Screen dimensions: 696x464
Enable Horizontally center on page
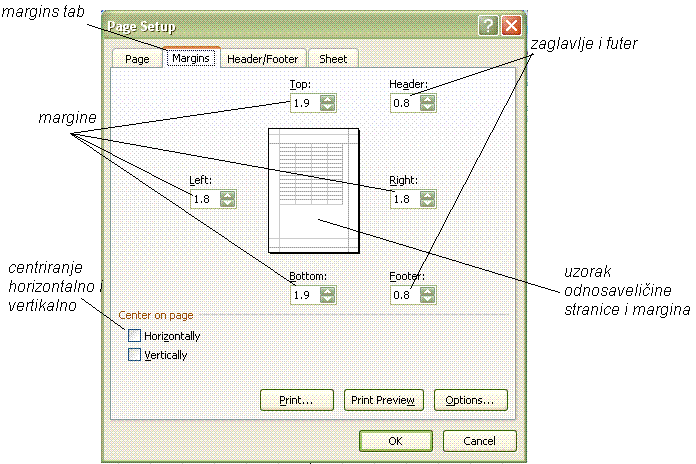click(135, 336)
